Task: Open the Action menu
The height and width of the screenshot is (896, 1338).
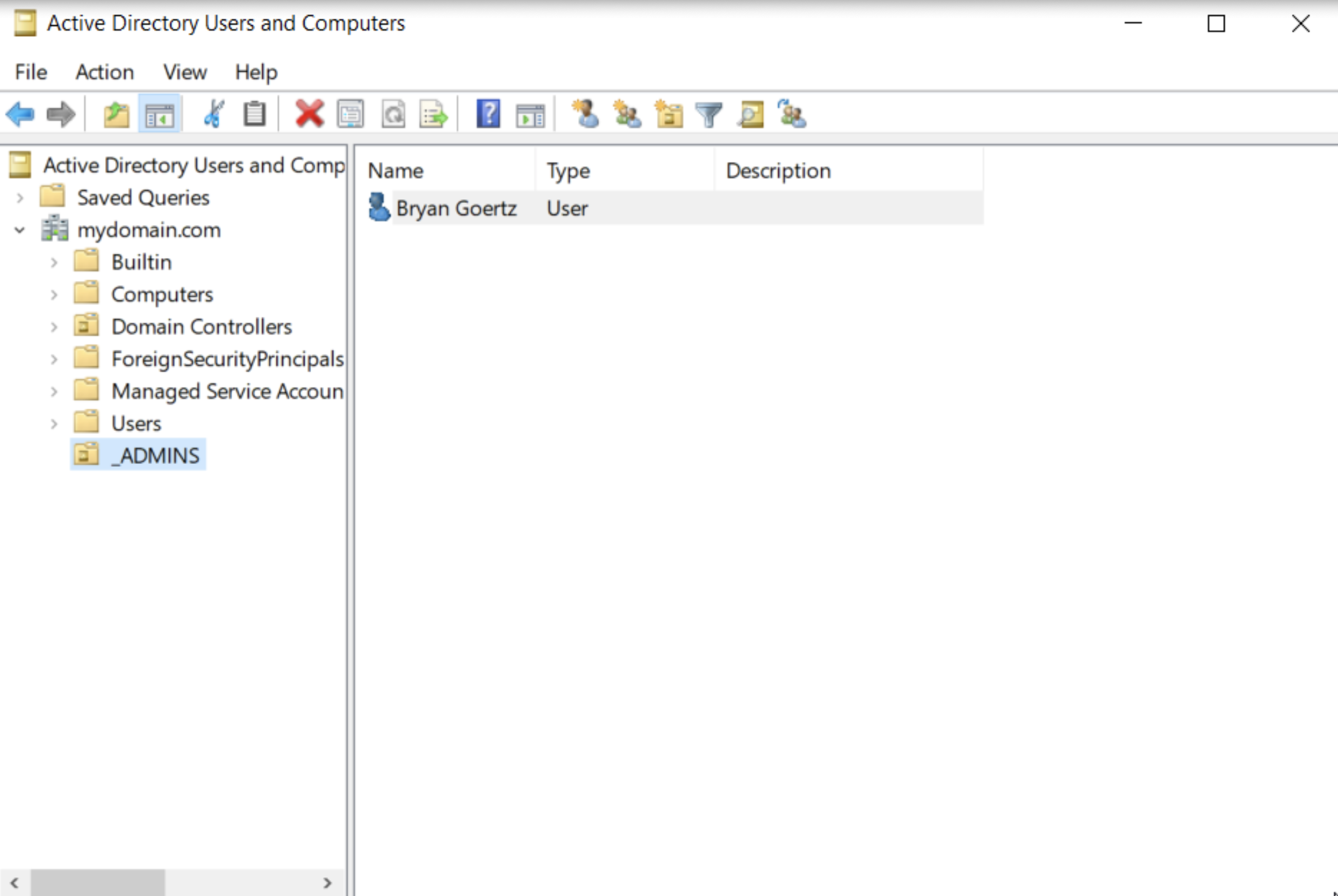Action: pyautogui.click(x=105, y=72)
